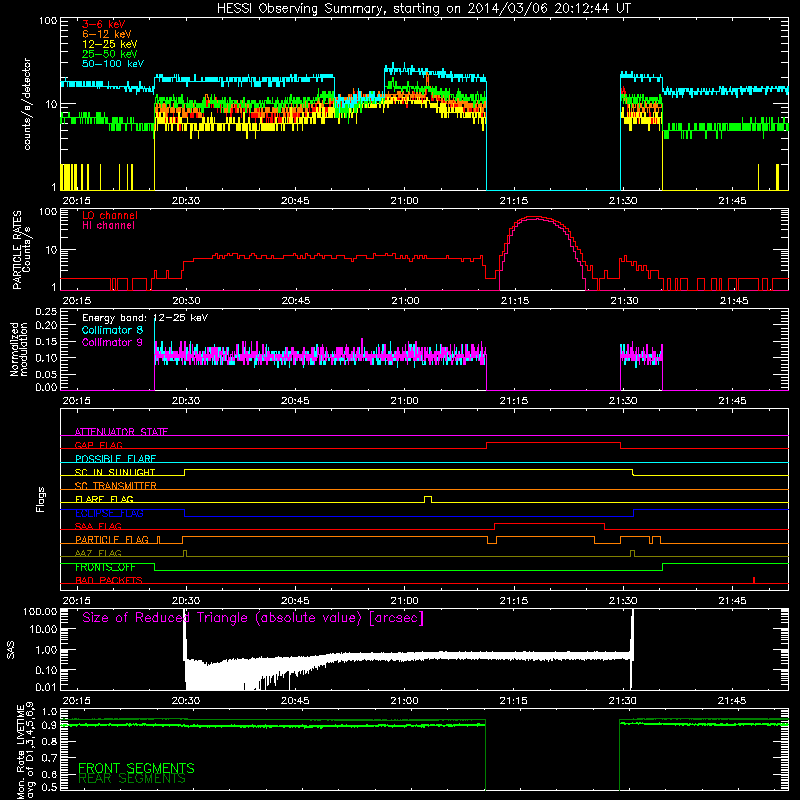This screenshot has height=800, width=800.
Task: Click the Flags panel axis title
Action: coord(40,499)
